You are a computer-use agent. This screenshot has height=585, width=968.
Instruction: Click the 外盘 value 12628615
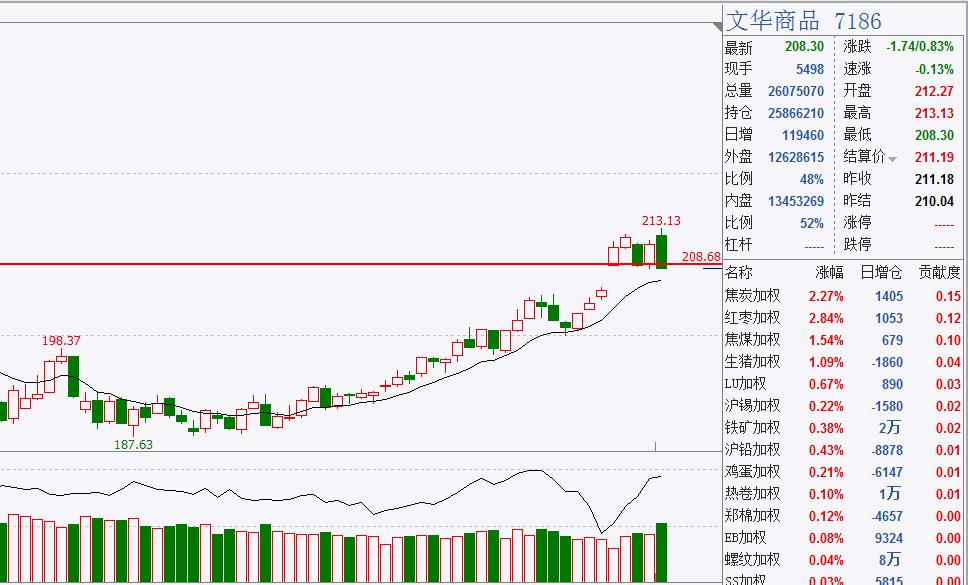pyautogui.click(x=796, y=157)
